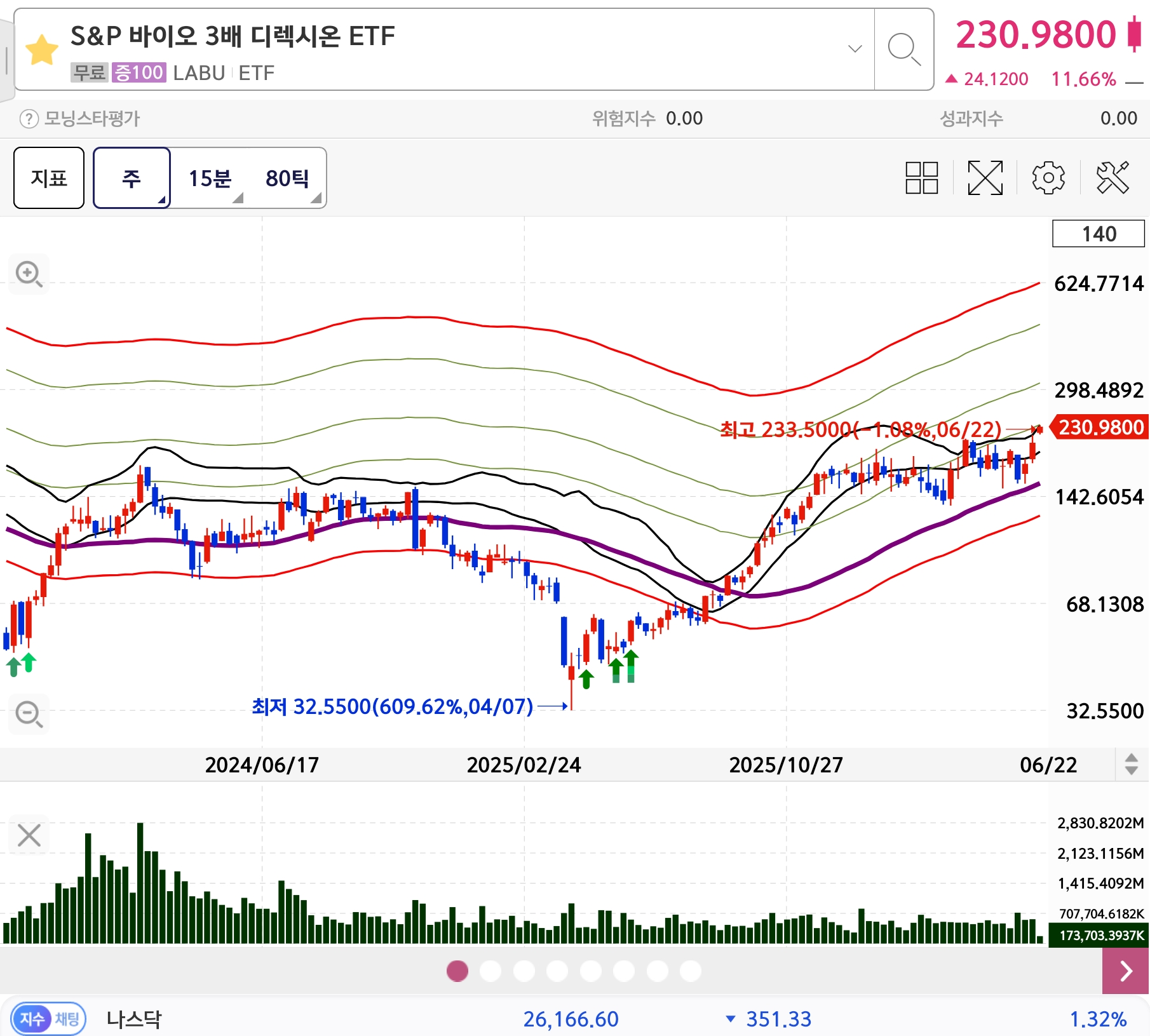Image resolution: width=1150 pixels, height=1036 pixels.
Task: Click the current price 230.9800 header
Action: click(x=1036, y=34)
